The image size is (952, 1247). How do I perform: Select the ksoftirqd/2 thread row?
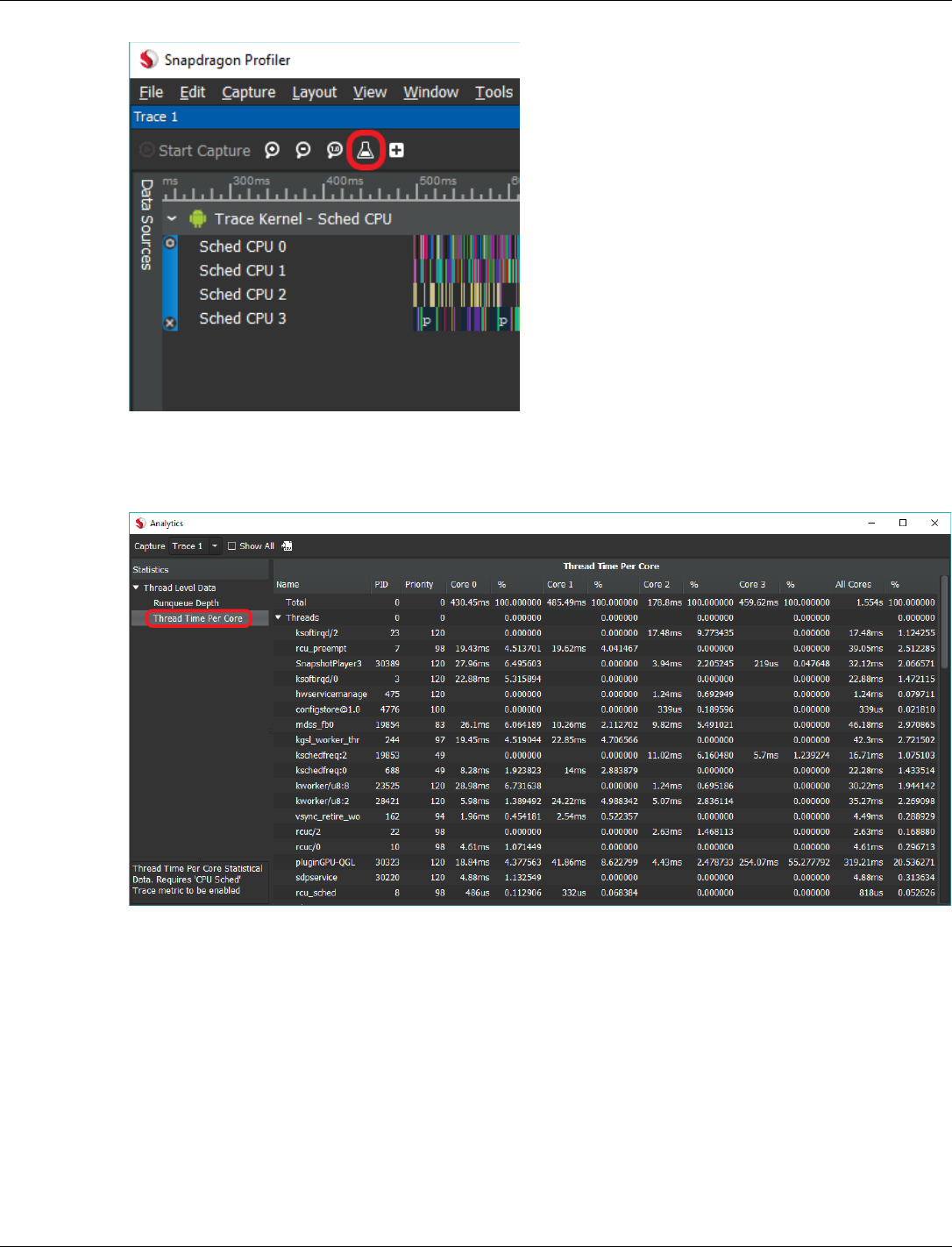point(606,633)
